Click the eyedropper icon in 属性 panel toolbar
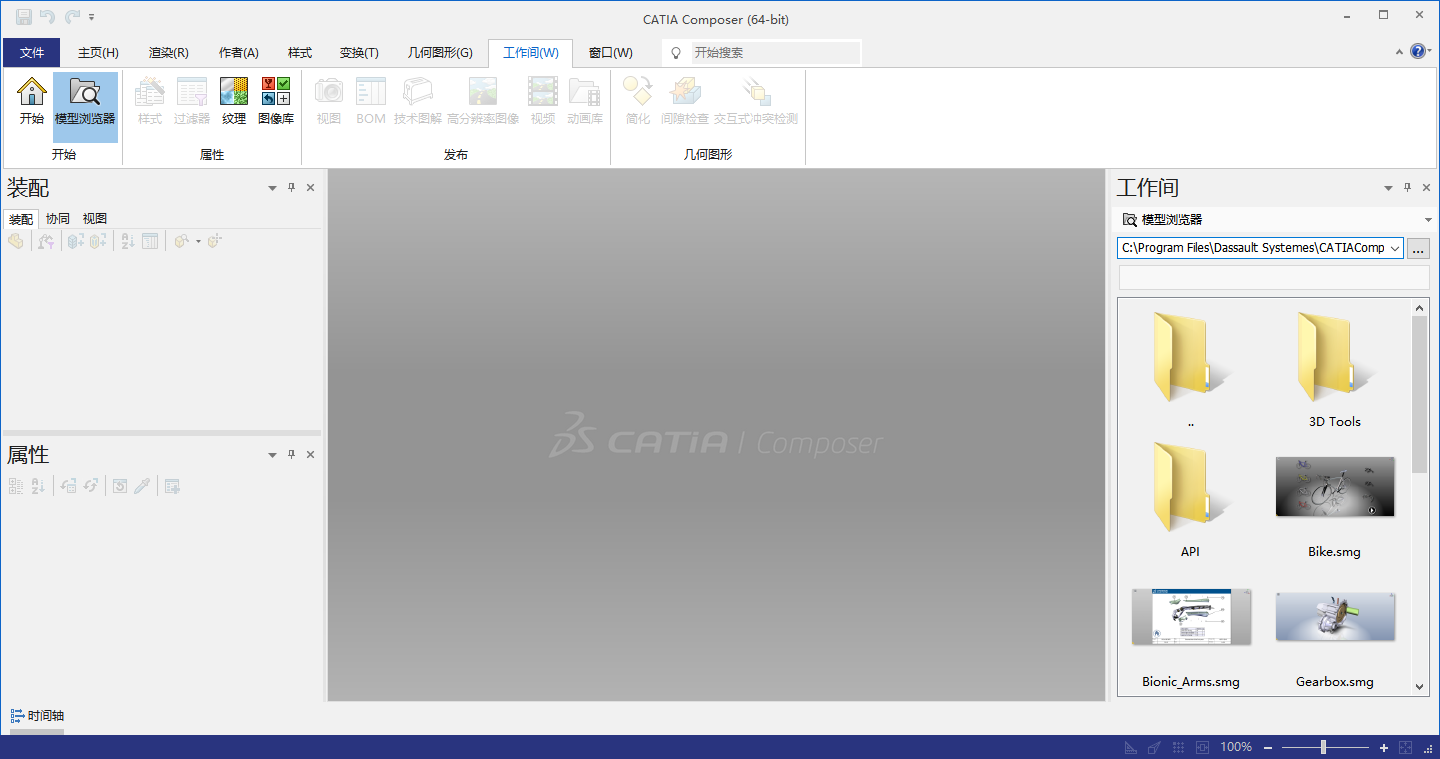Image resolution: width=1440 pixels, height=759 pixels. pyautogui.click(x=143, y=486)
